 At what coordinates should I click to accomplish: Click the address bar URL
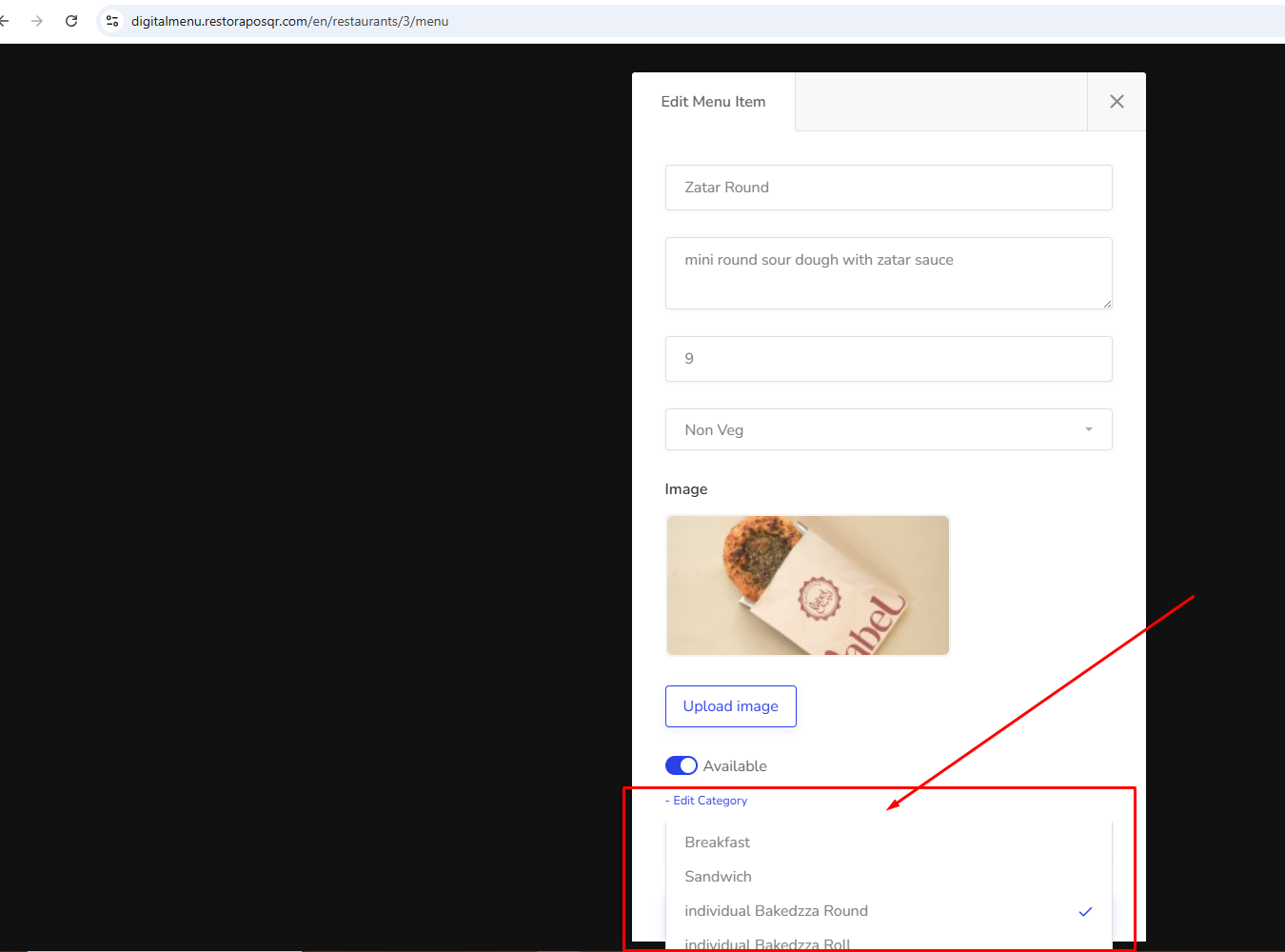point(289,21)
